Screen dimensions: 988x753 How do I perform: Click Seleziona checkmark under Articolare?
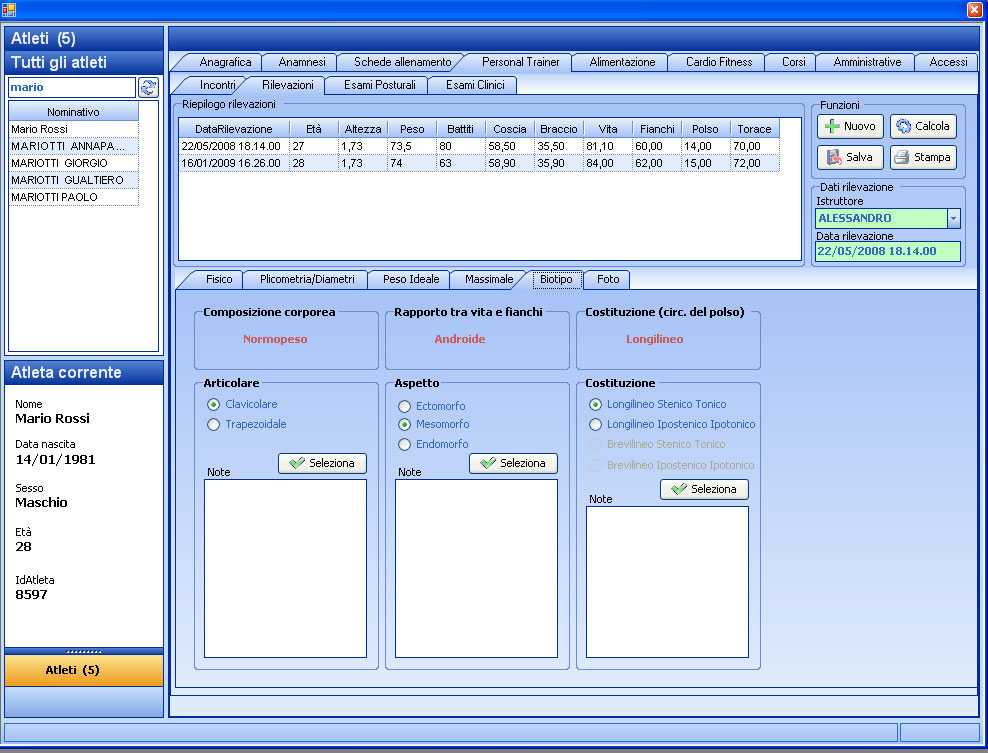pyautogui.click(x=322, y=463)
